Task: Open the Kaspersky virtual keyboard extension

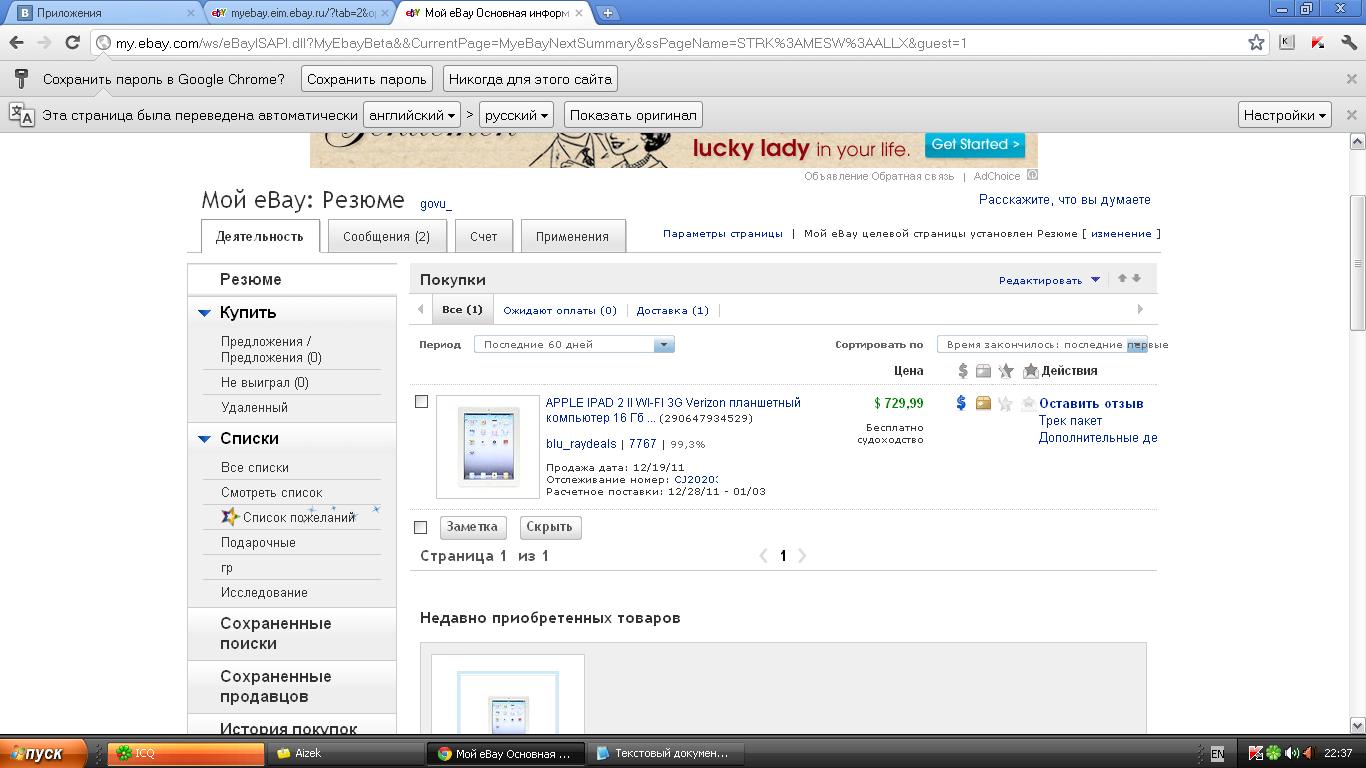Action: coord(1287,42)
